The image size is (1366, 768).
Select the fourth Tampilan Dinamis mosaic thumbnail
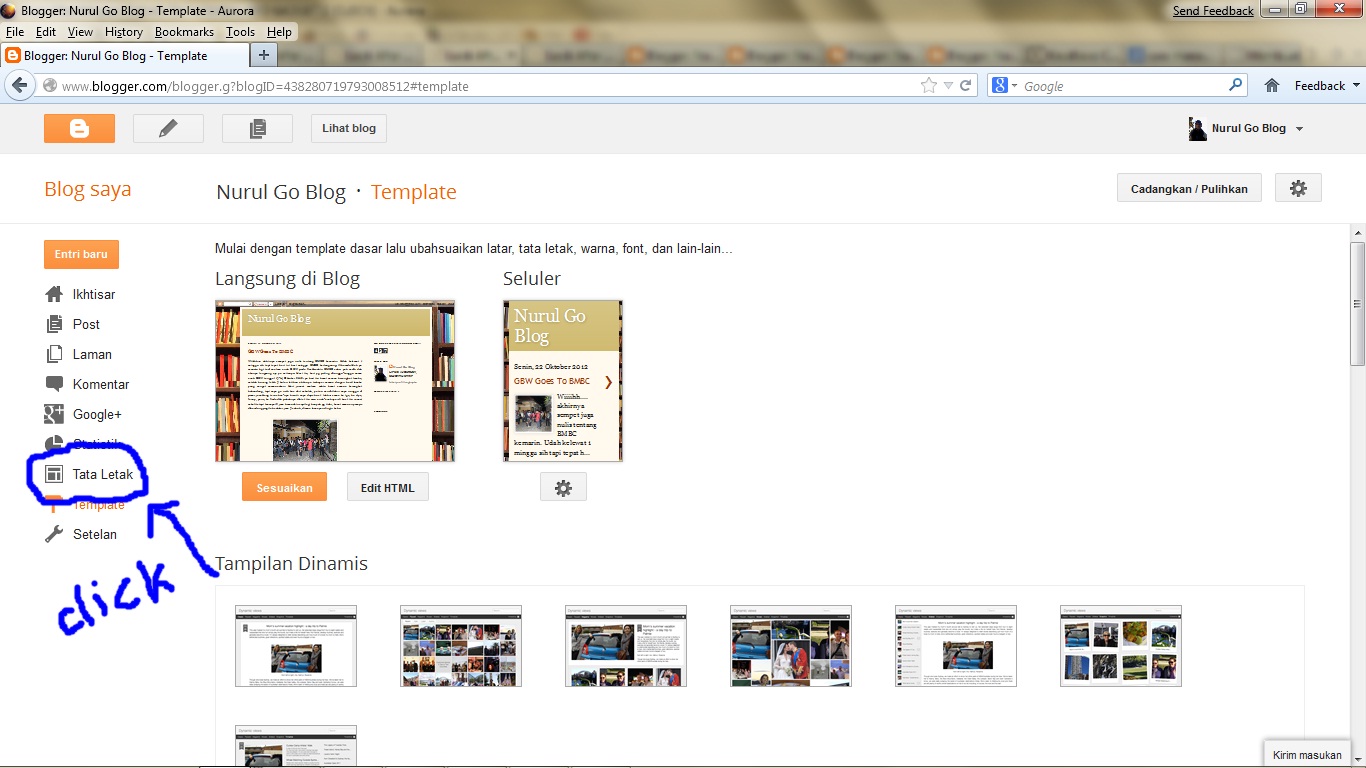coord(791,645)
